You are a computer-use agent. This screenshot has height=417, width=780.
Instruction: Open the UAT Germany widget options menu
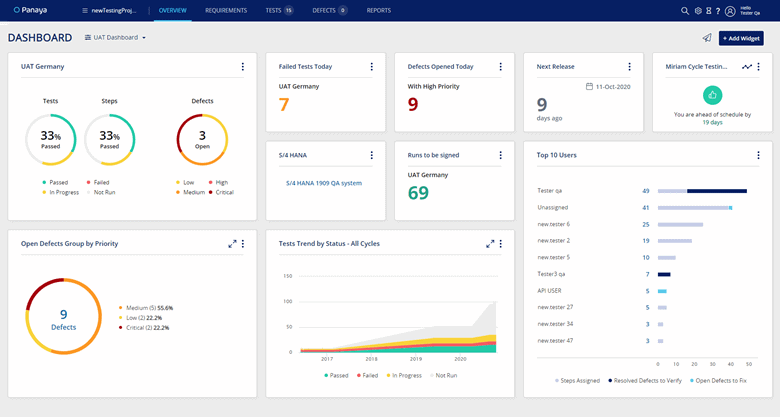(x=243, y=66)
